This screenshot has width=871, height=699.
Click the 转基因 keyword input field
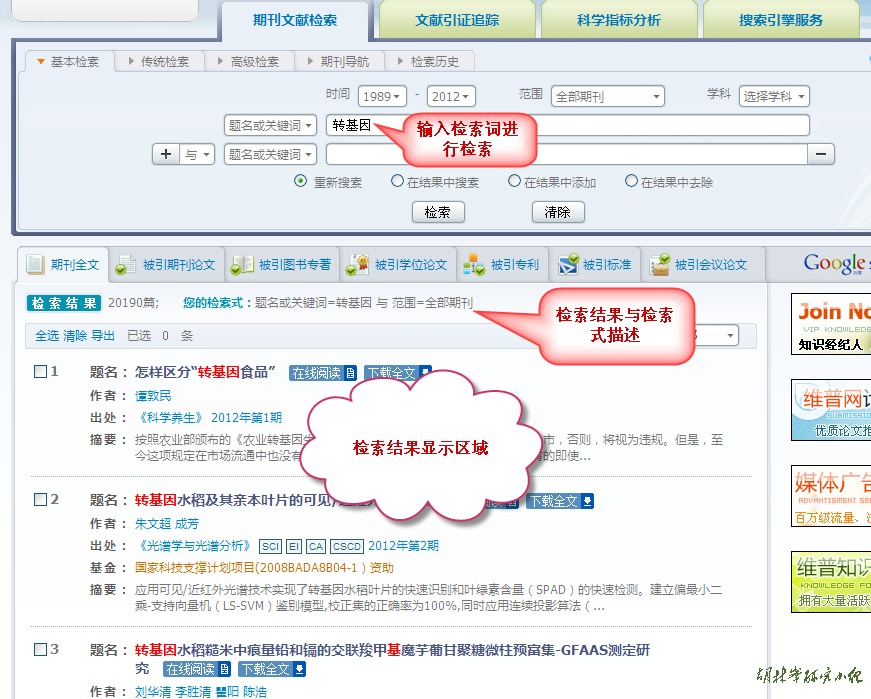click(x=567, y=126)
